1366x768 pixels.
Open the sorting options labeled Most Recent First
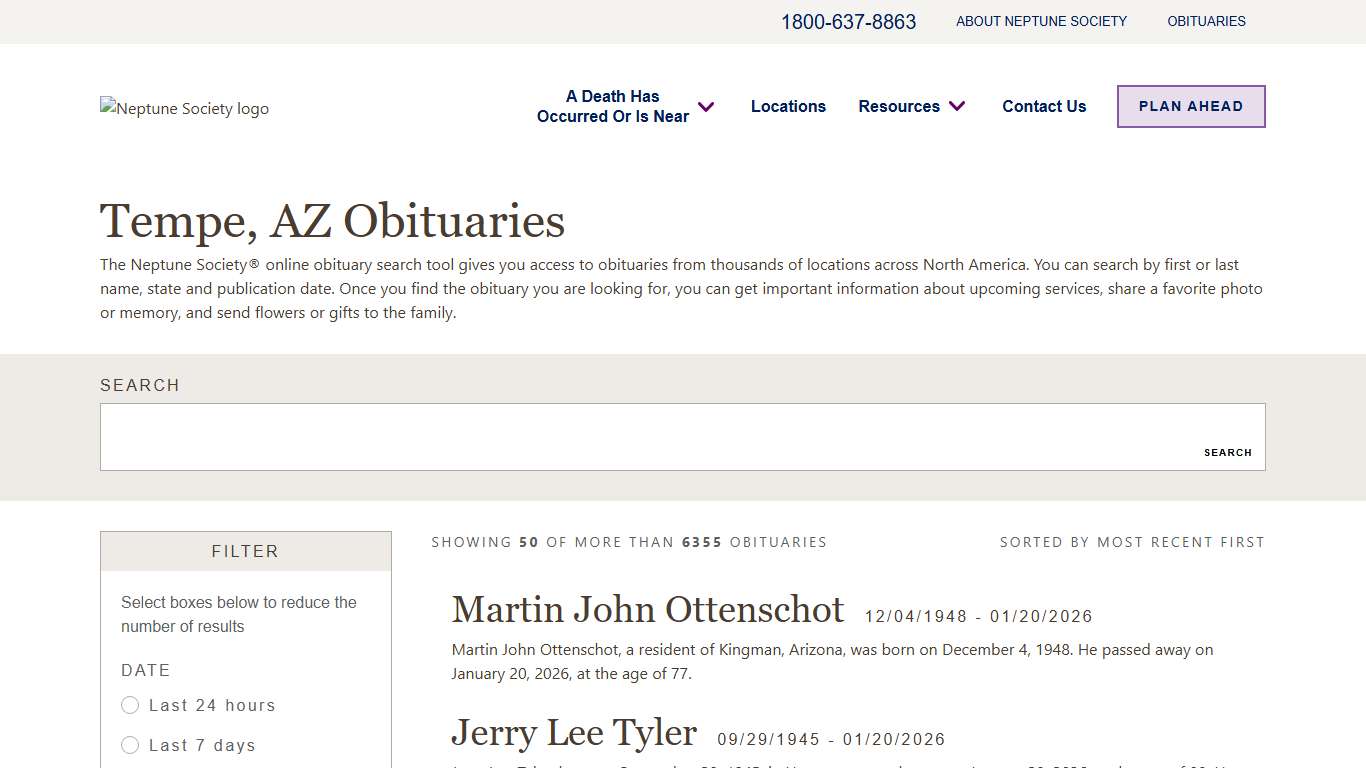[x=1132, y=542]
